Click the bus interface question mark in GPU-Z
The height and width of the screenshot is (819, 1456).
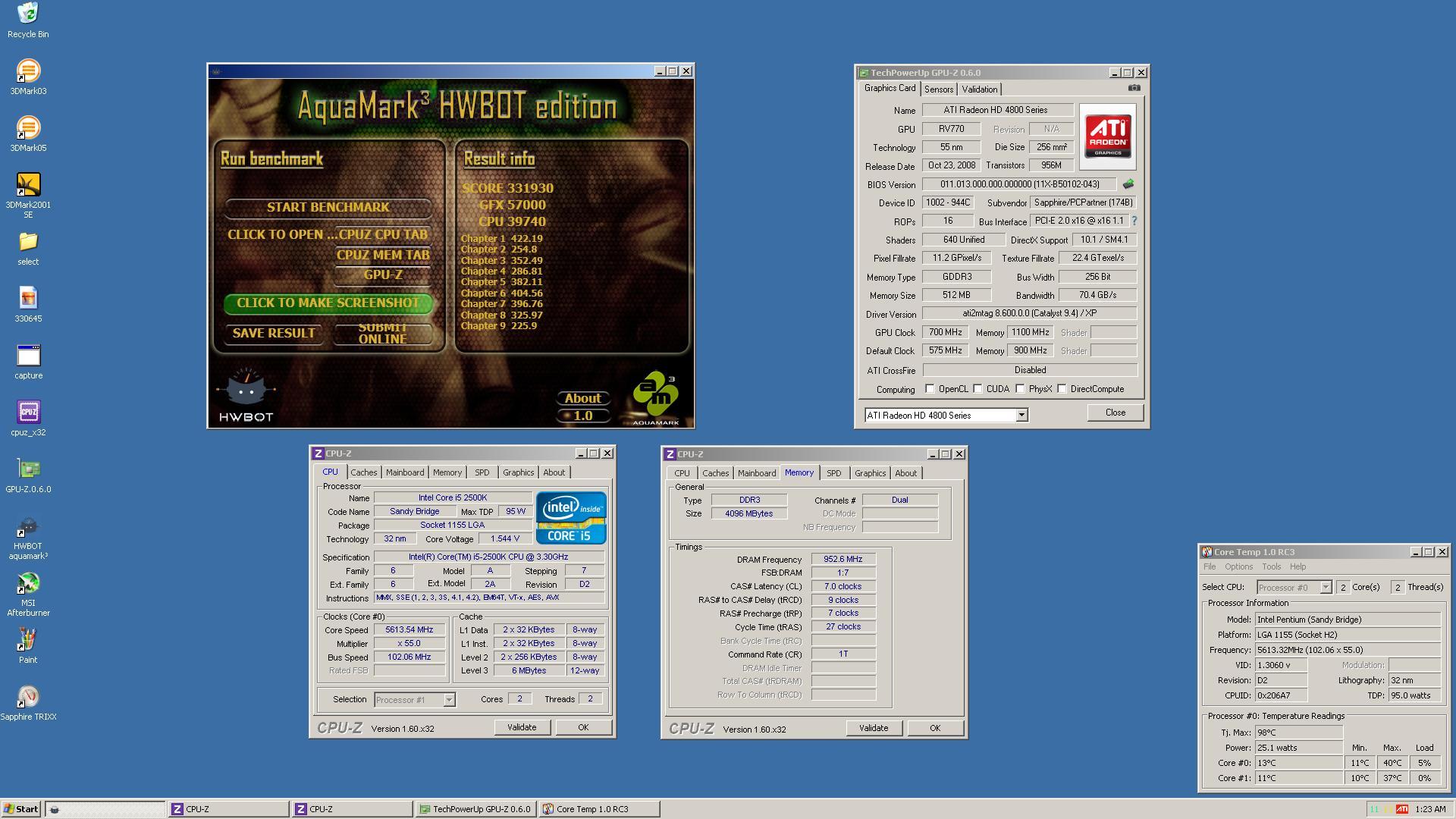pos(1134,221)
